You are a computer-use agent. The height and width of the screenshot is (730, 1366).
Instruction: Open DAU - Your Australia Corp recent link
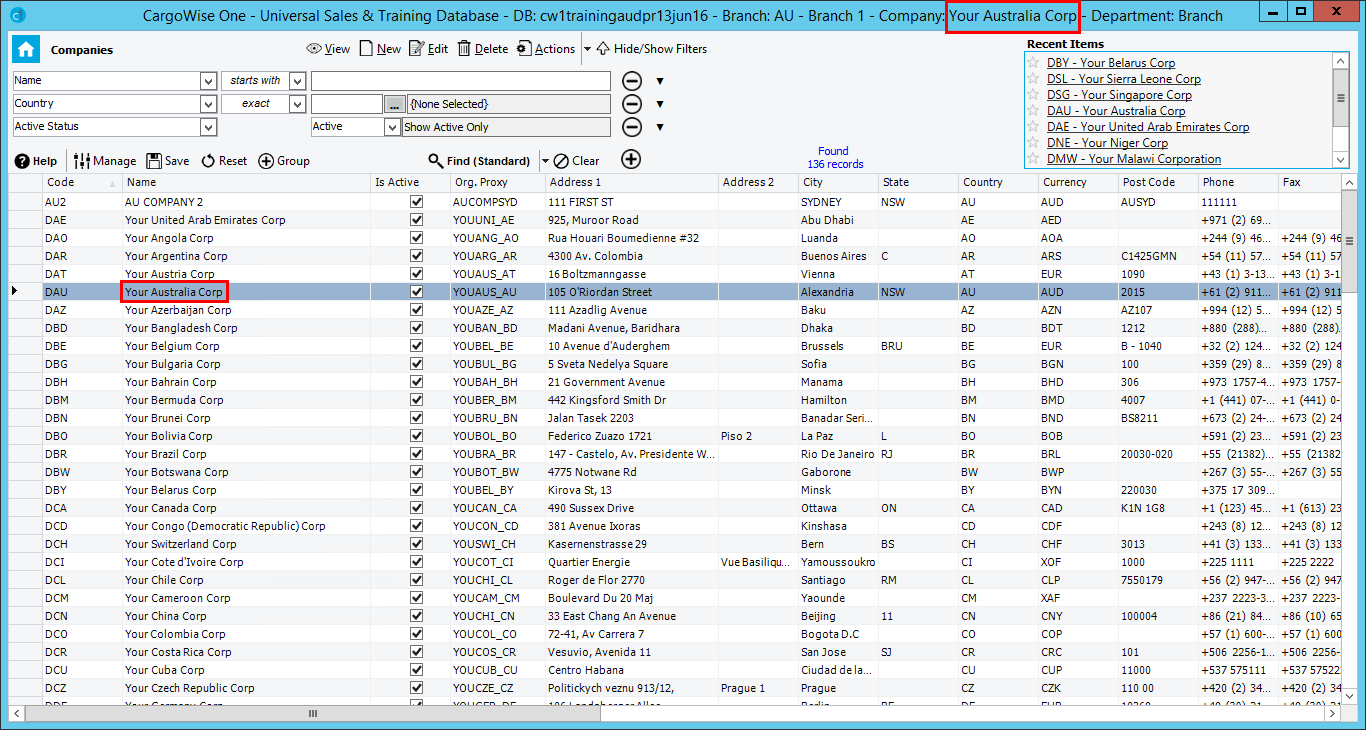1116,111
